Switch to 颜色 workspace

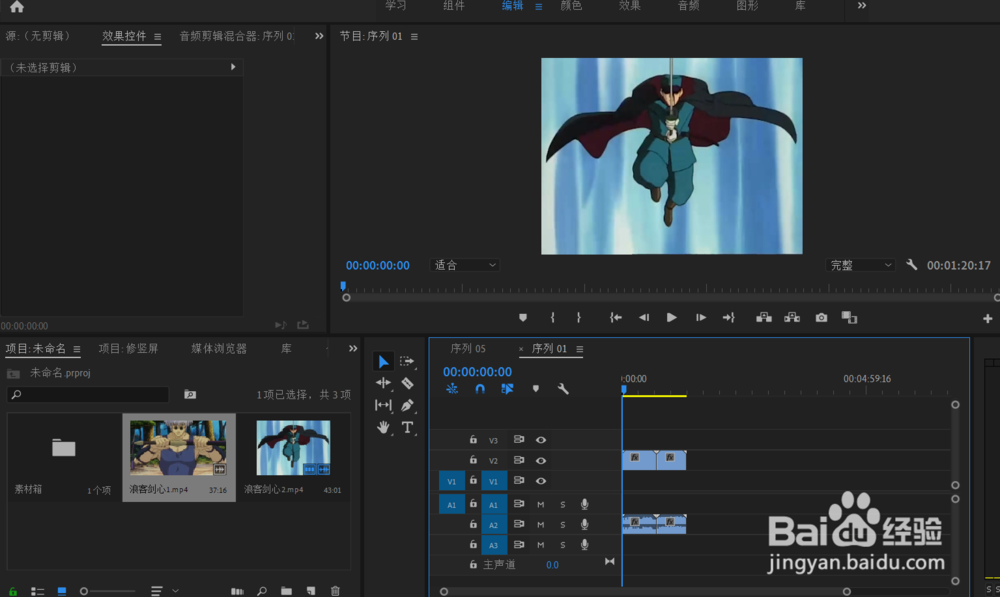point(571,6)
